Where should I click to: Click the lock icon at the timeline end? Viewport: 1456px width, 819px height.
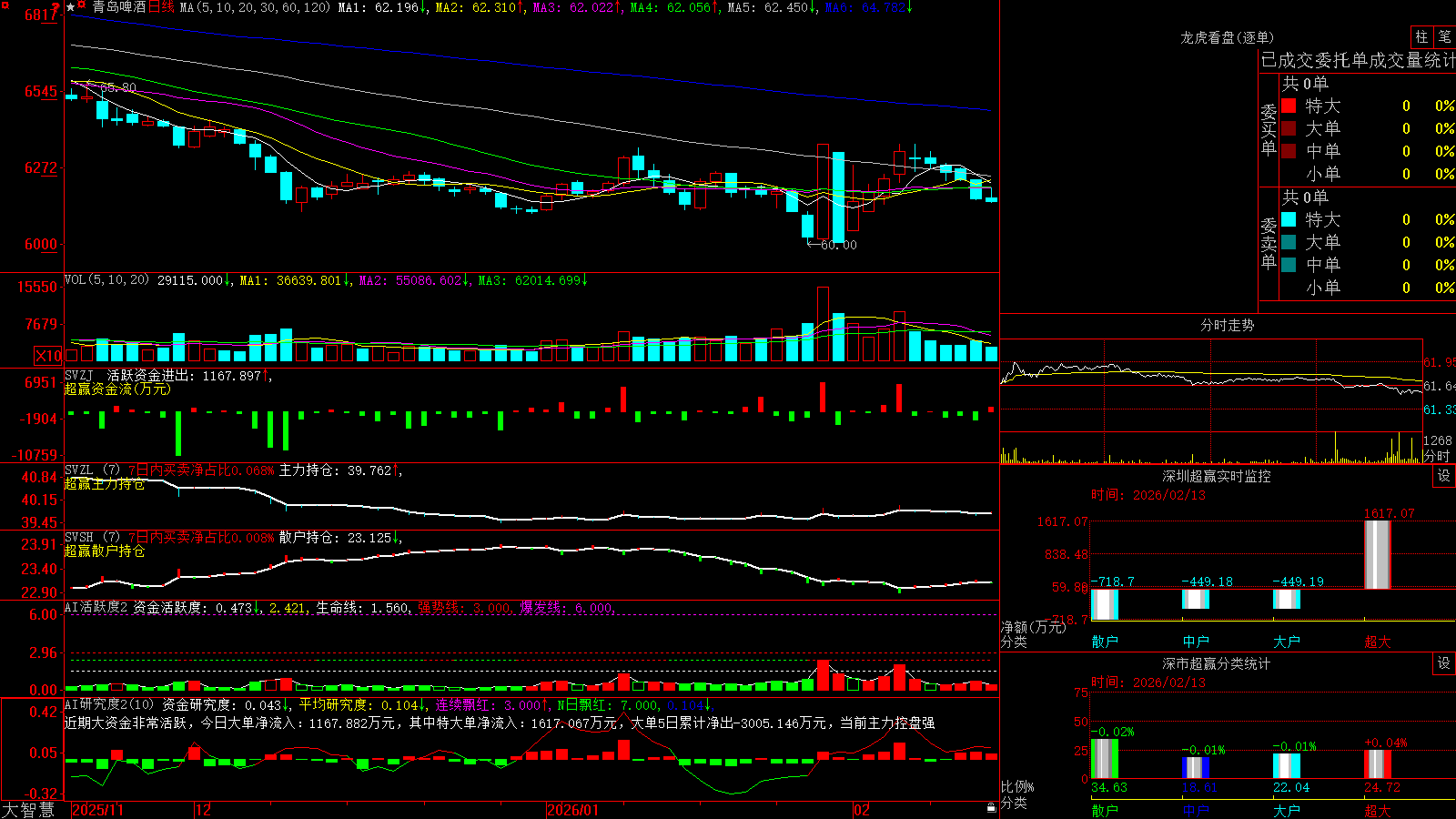tap(991, 808)
